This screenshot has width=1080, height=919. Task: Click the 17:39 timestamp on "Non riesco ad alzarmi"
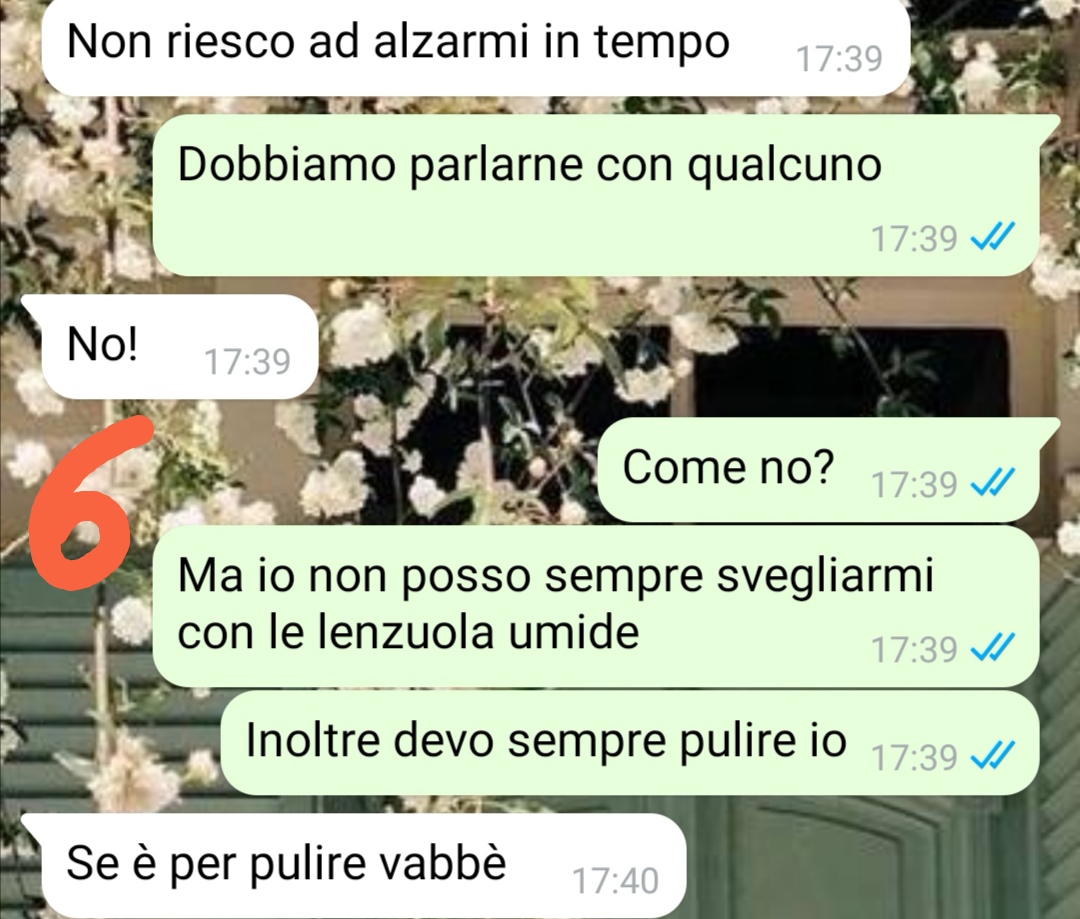[840, 59]
